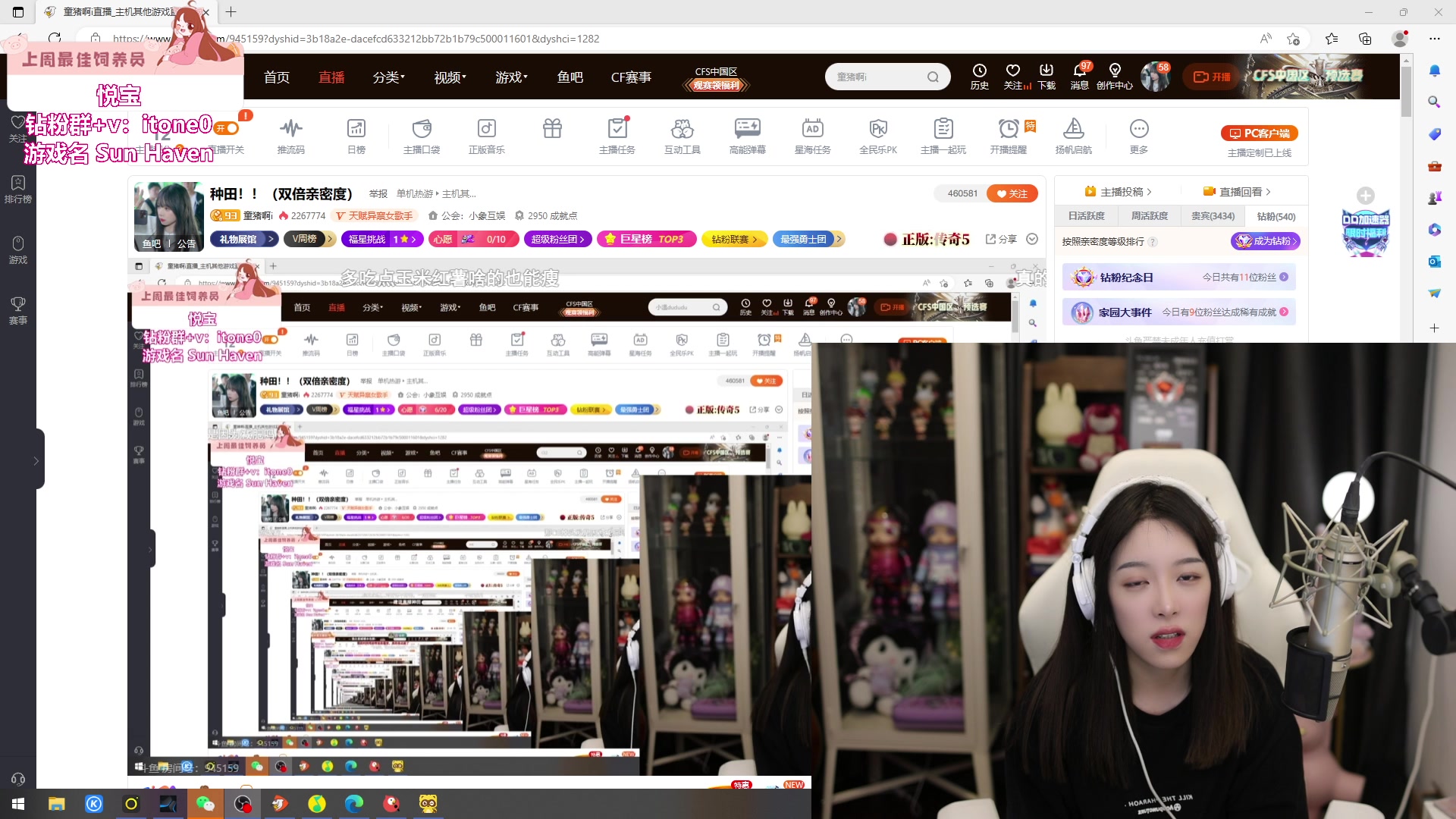Click the 关注 follow heart button
The width and height of the screenshot is (1456, 819).
(1012, 193)
